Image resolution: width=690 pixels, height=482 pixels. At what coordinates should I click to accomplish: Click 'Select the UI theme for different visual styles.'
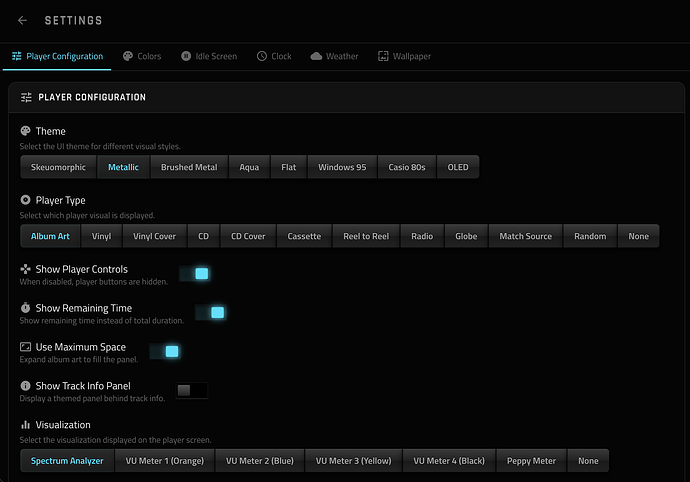[x=100, y=146]
